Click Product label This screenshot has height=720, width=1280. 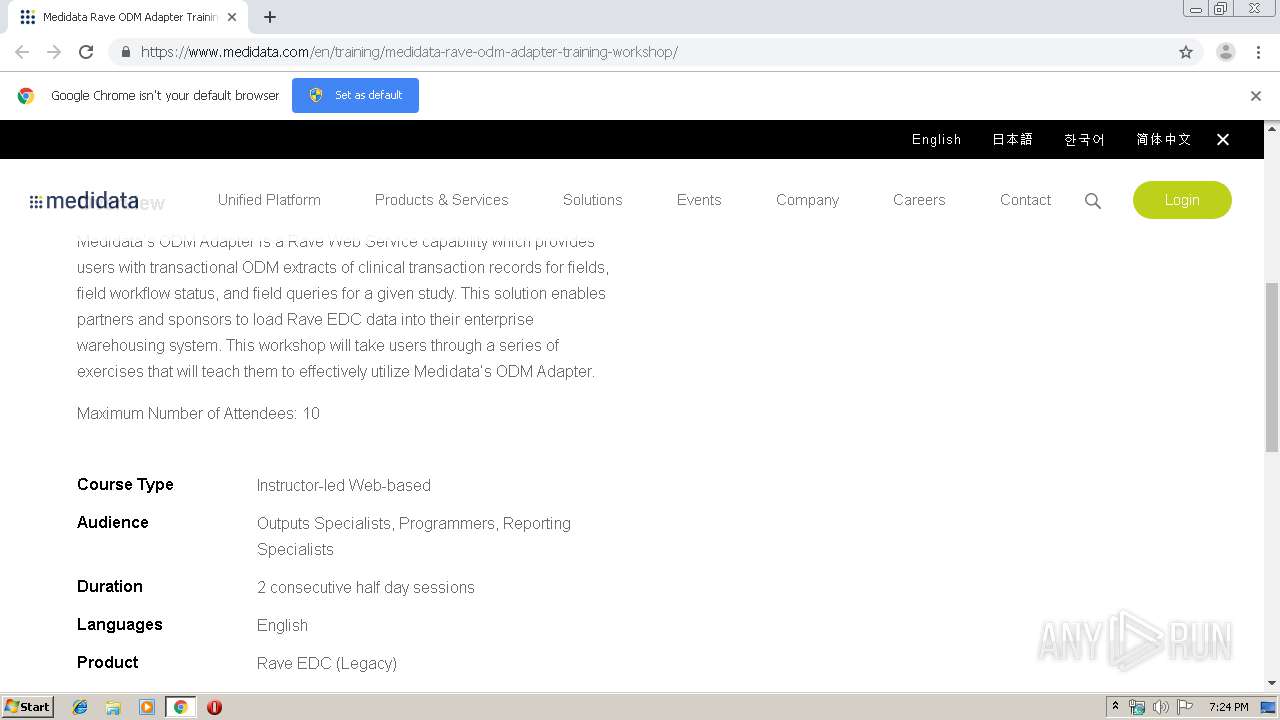108,662
